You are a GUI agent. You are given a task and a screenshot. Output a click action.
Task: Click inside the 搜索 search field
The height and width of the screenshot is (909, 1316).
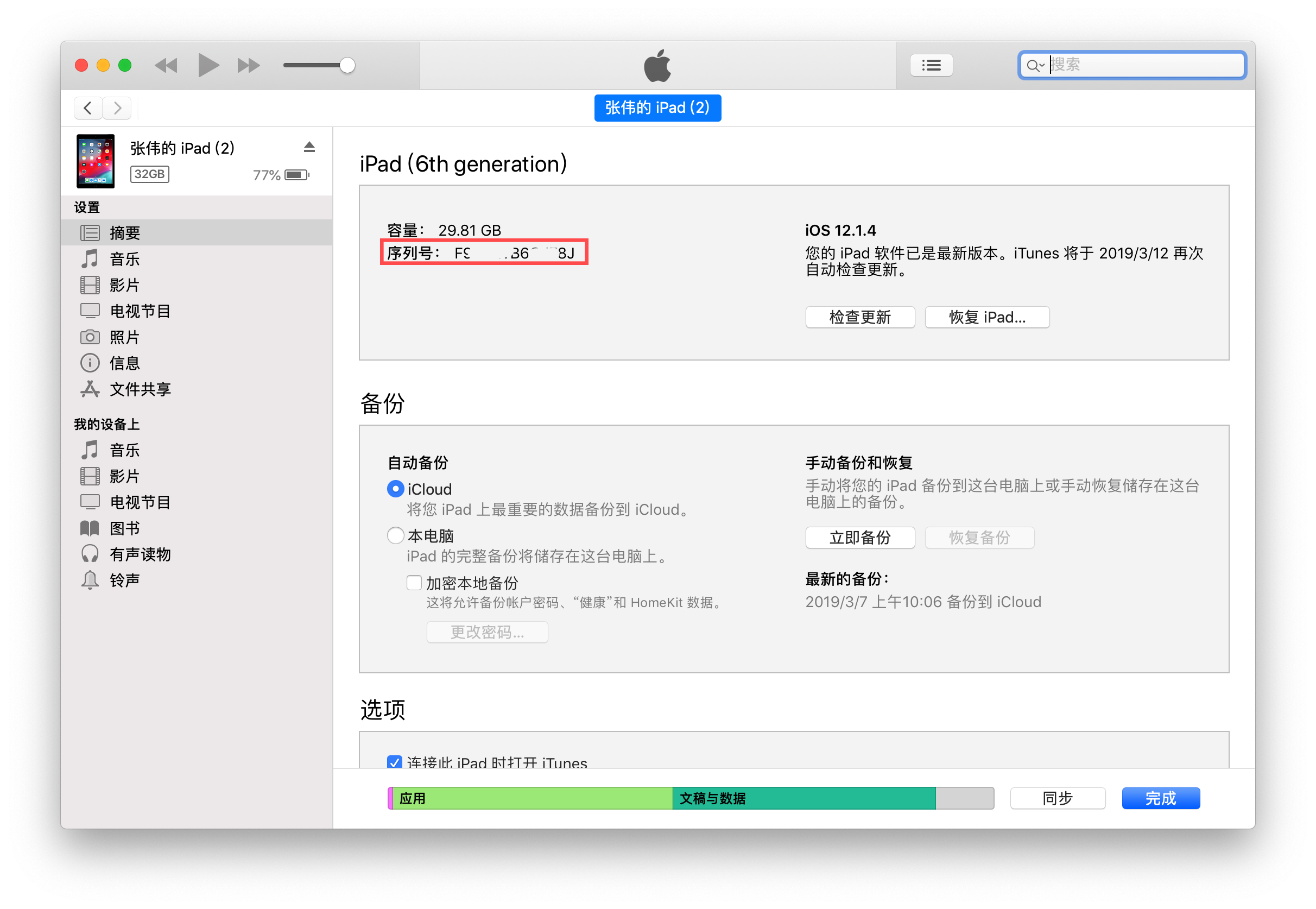1133,65
